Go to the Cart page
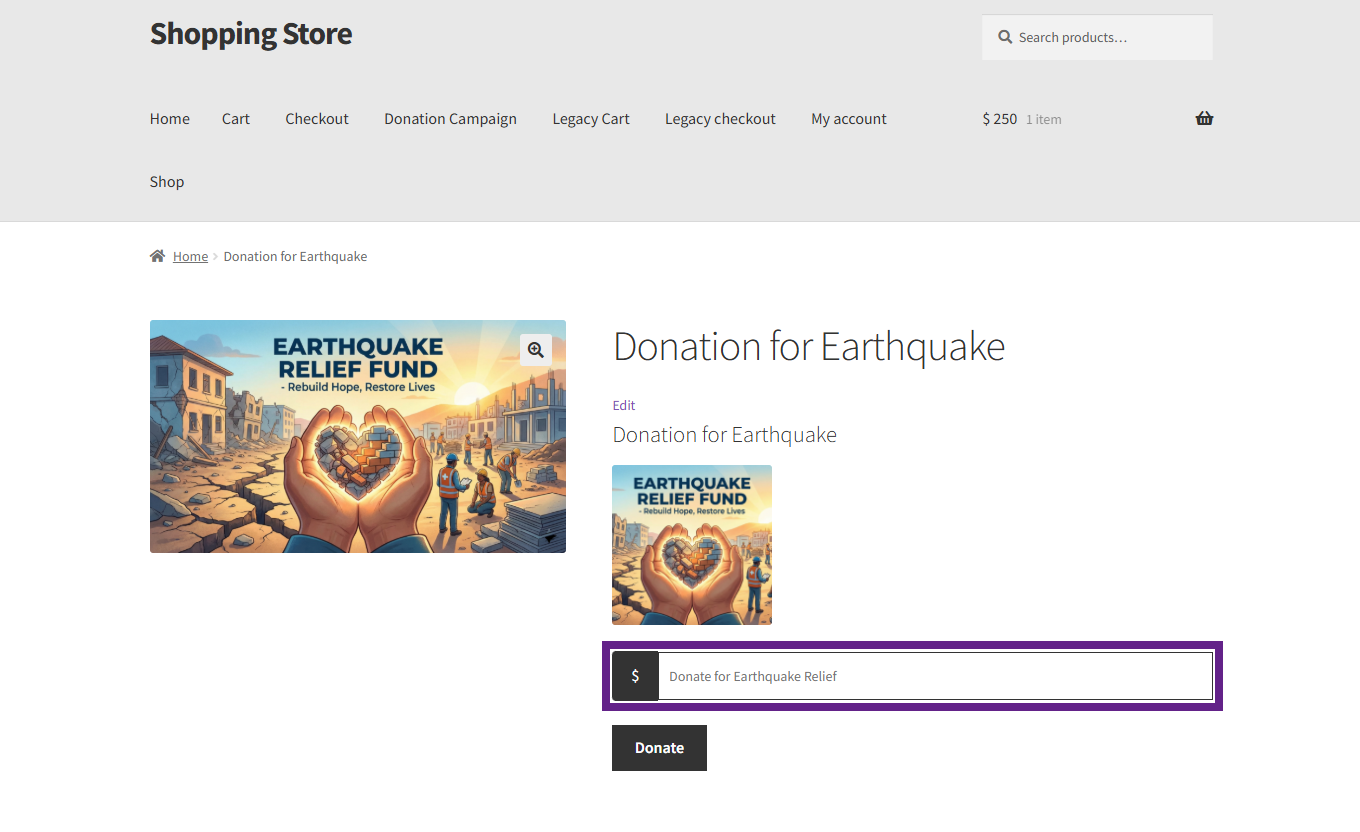Screen dimensions: 1360x832 click(x=236, y=119)
